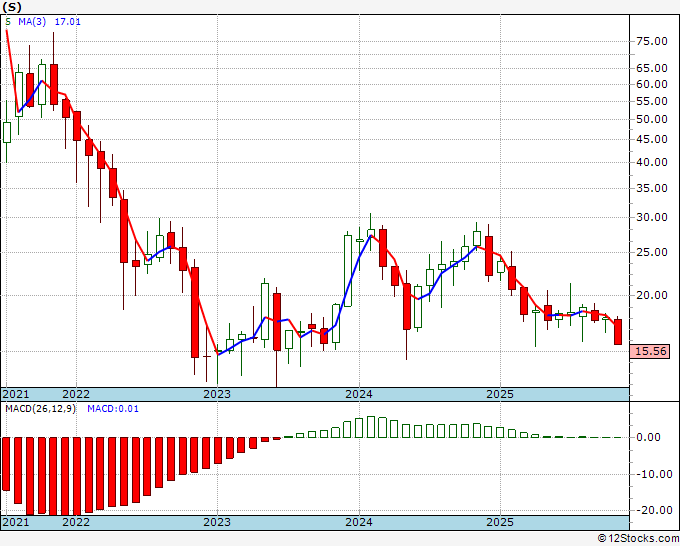
Task: Click 2021 on MACD panel time axis
Action: (16, 522)
